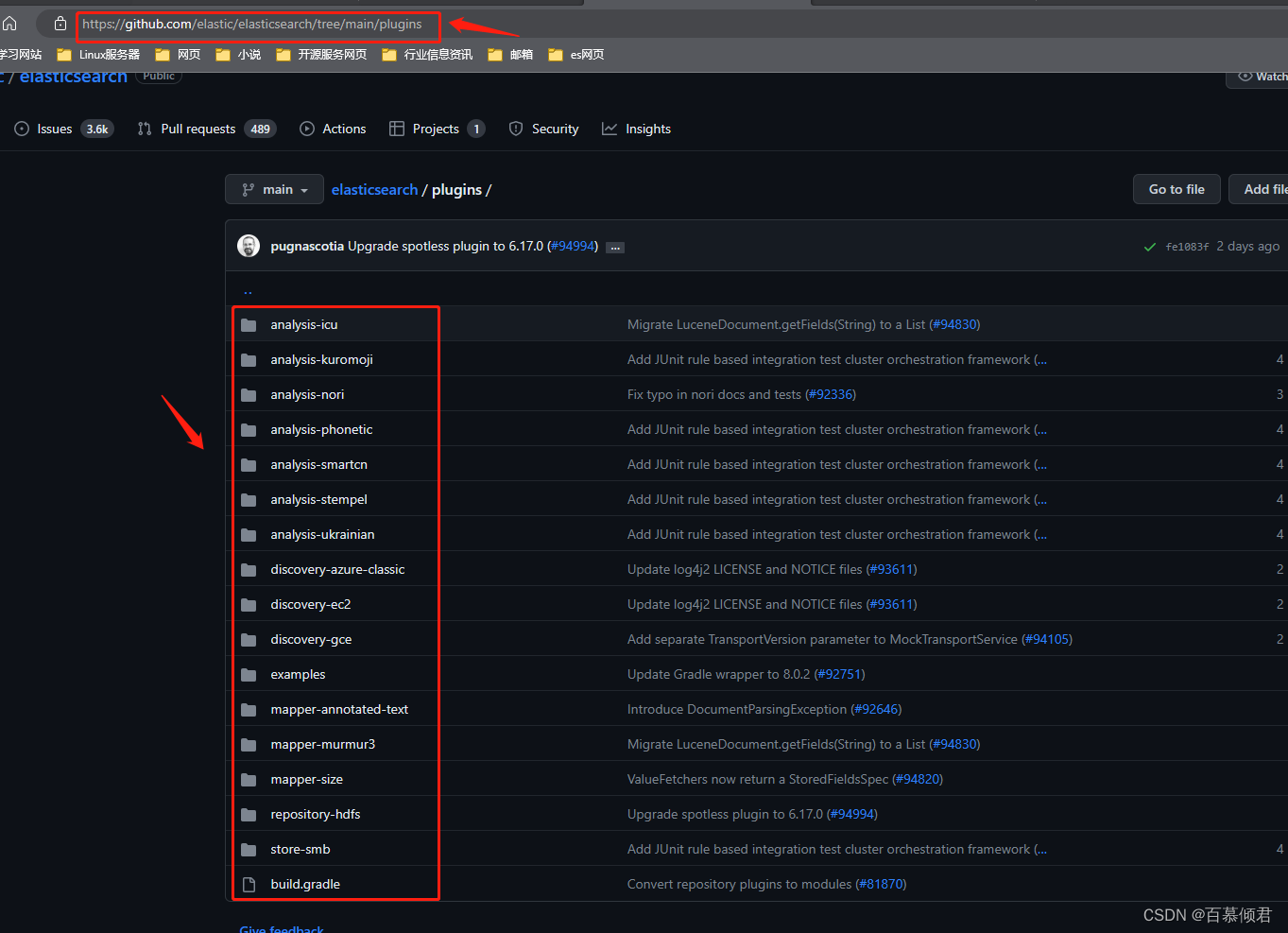Image resolution: width=1288 pixels, height=933 pixels.
Task: Click the analysis-smartcn folder icon
Action: click(249, 464)
